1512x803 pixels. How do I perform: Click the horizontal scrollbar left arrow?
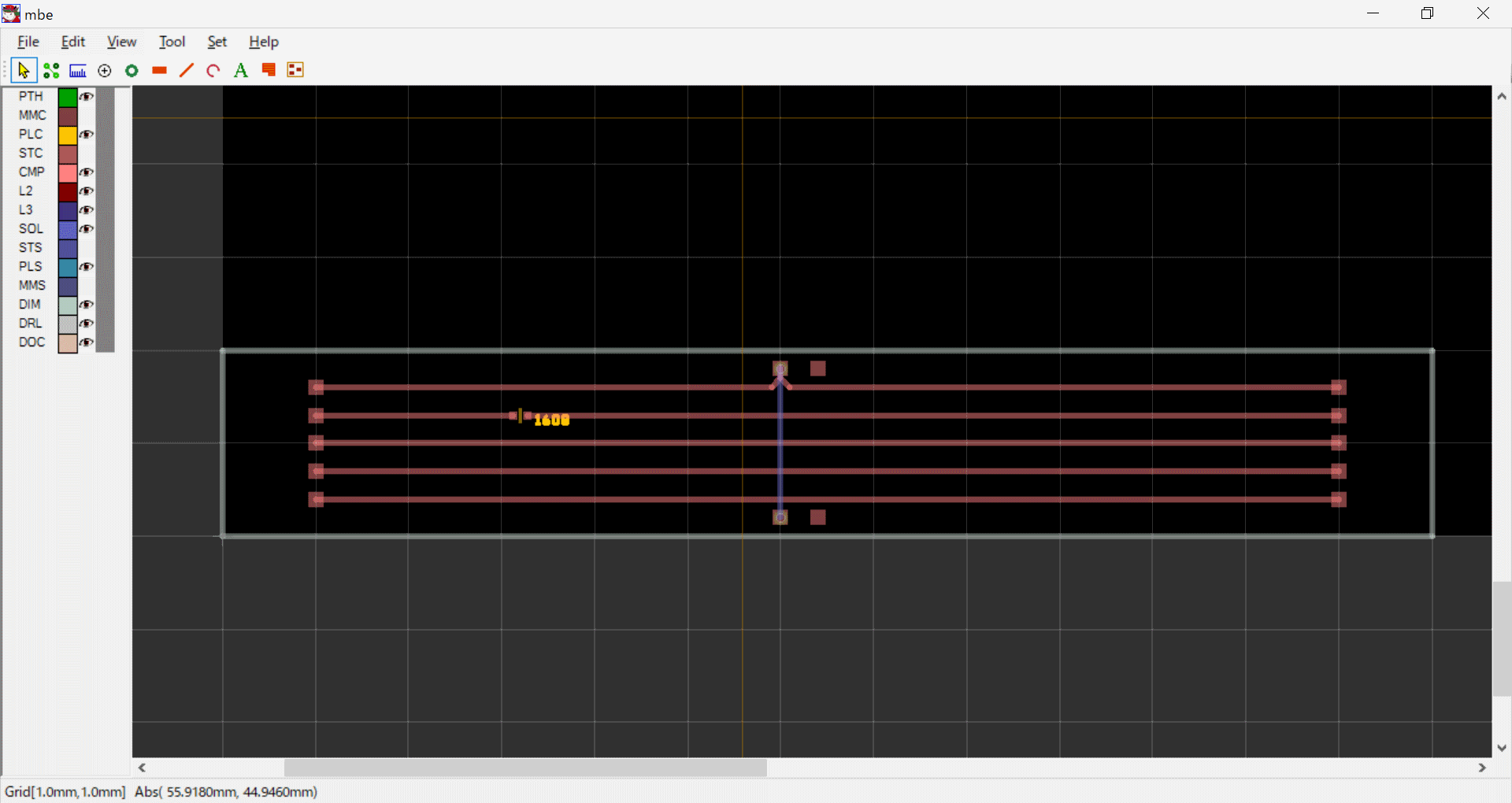(x=142, y=768)
